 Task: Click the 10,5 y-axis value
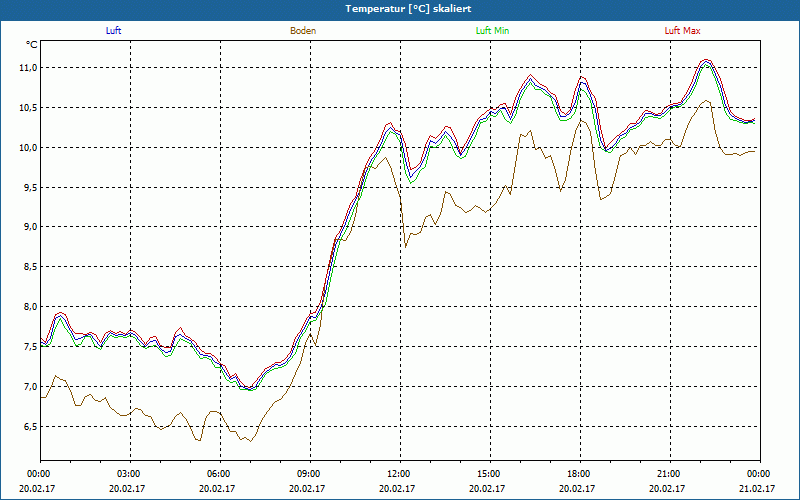point(28,108)
